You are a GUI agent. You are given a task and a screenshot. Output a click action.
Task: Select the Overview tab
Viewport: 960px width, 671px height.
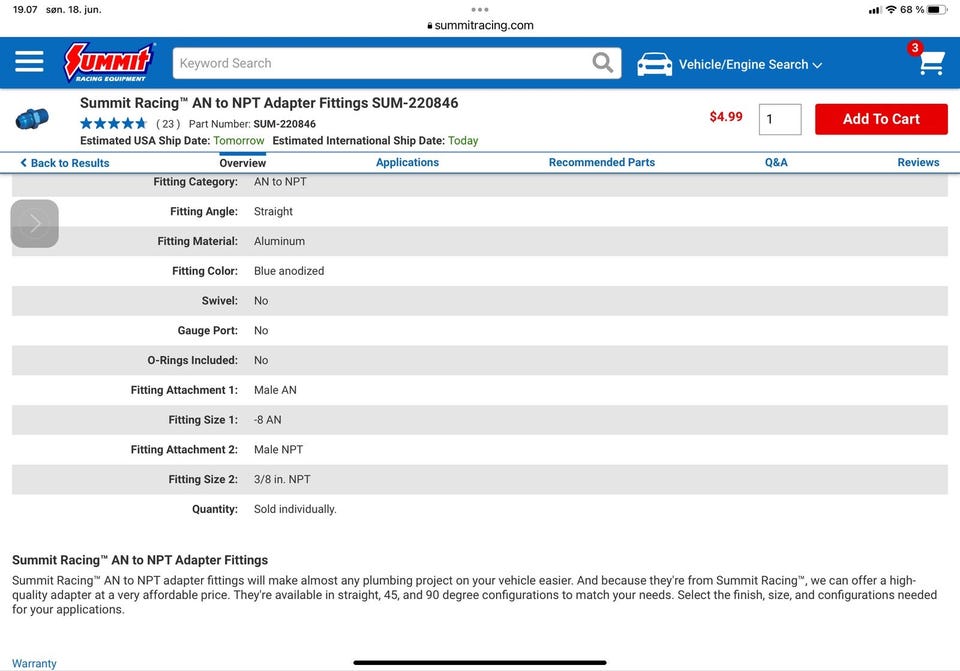(x=242, y=163)
